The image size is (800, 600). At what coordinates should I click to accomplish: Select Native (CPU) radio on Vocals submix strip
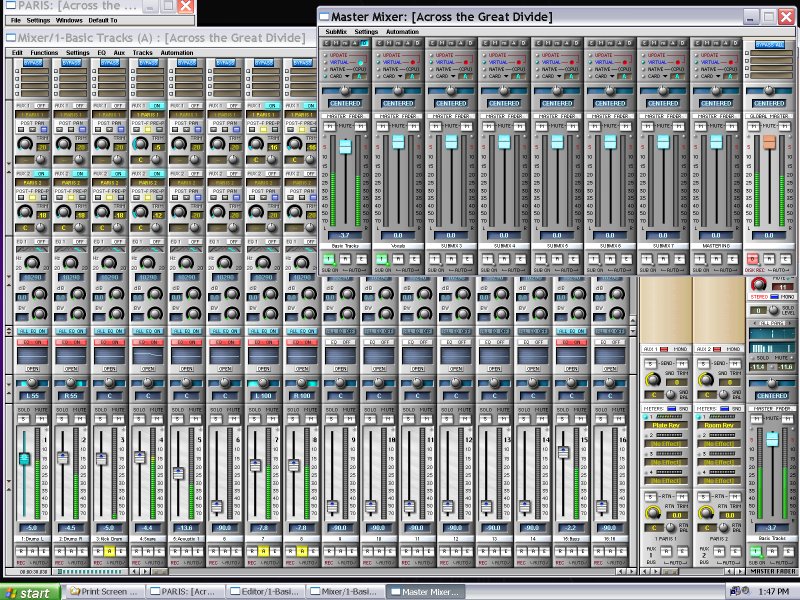pos(379,69)
